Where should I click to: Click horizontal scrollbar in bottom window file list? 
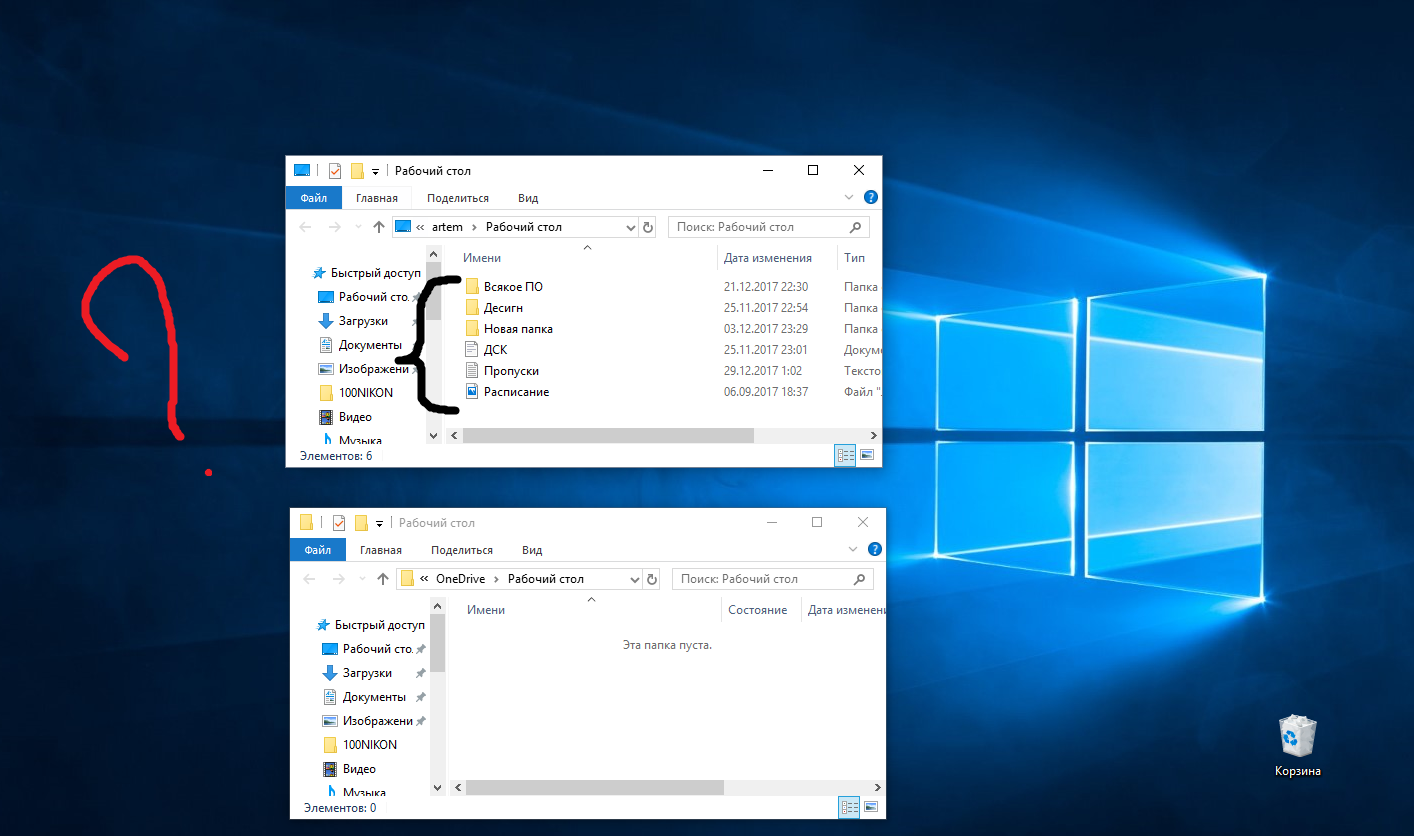pyautogui.click(x=596, y=787)
